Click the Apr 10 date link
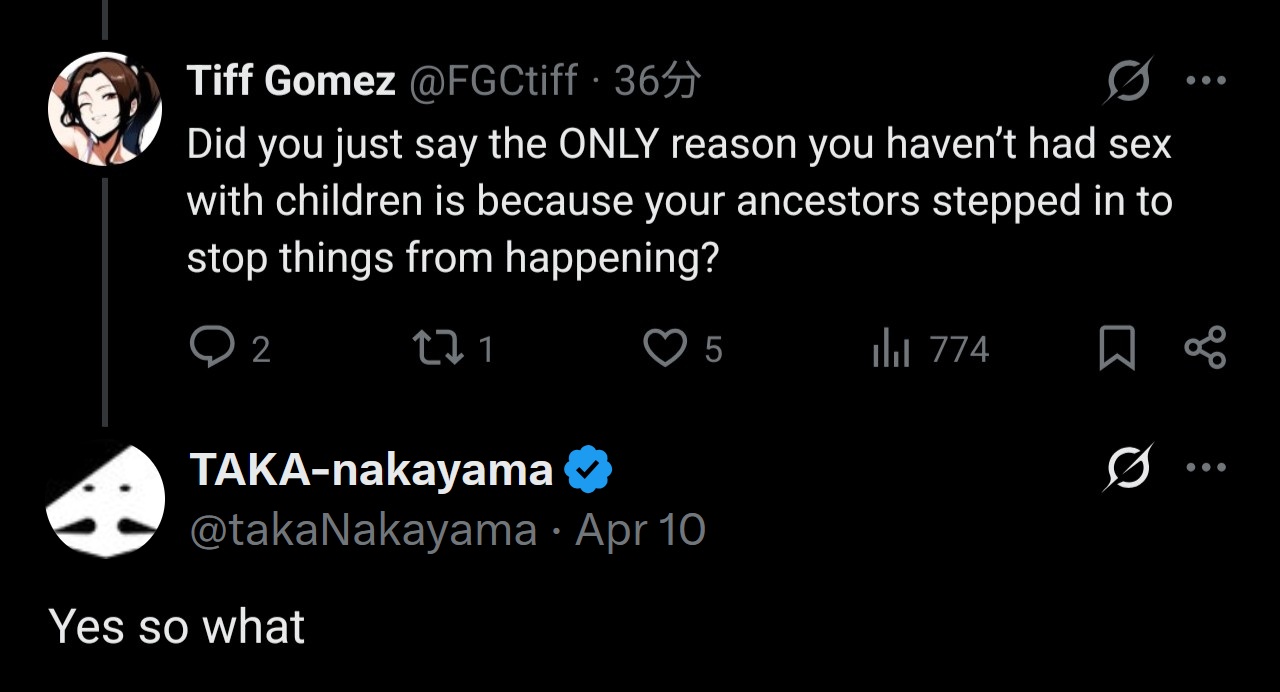 (641, 530)
